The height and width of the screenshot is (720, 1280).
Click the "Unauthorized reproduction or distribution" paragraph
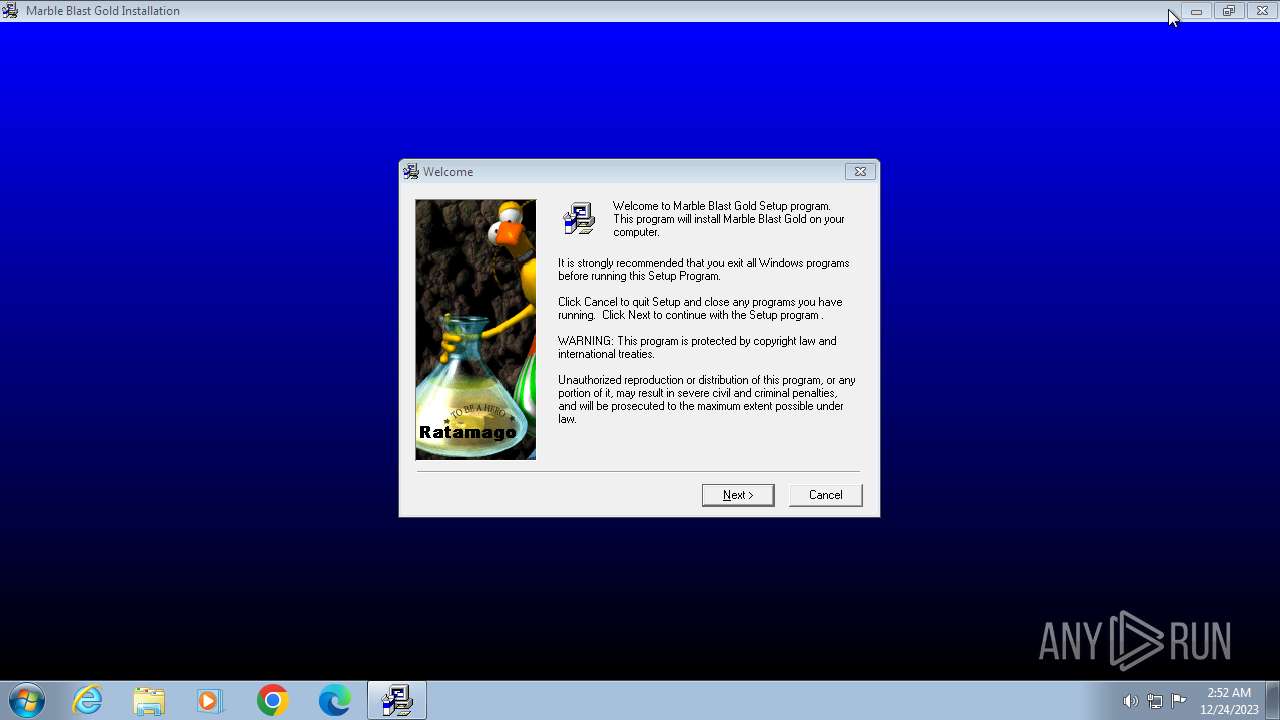(x=707, y=399)
